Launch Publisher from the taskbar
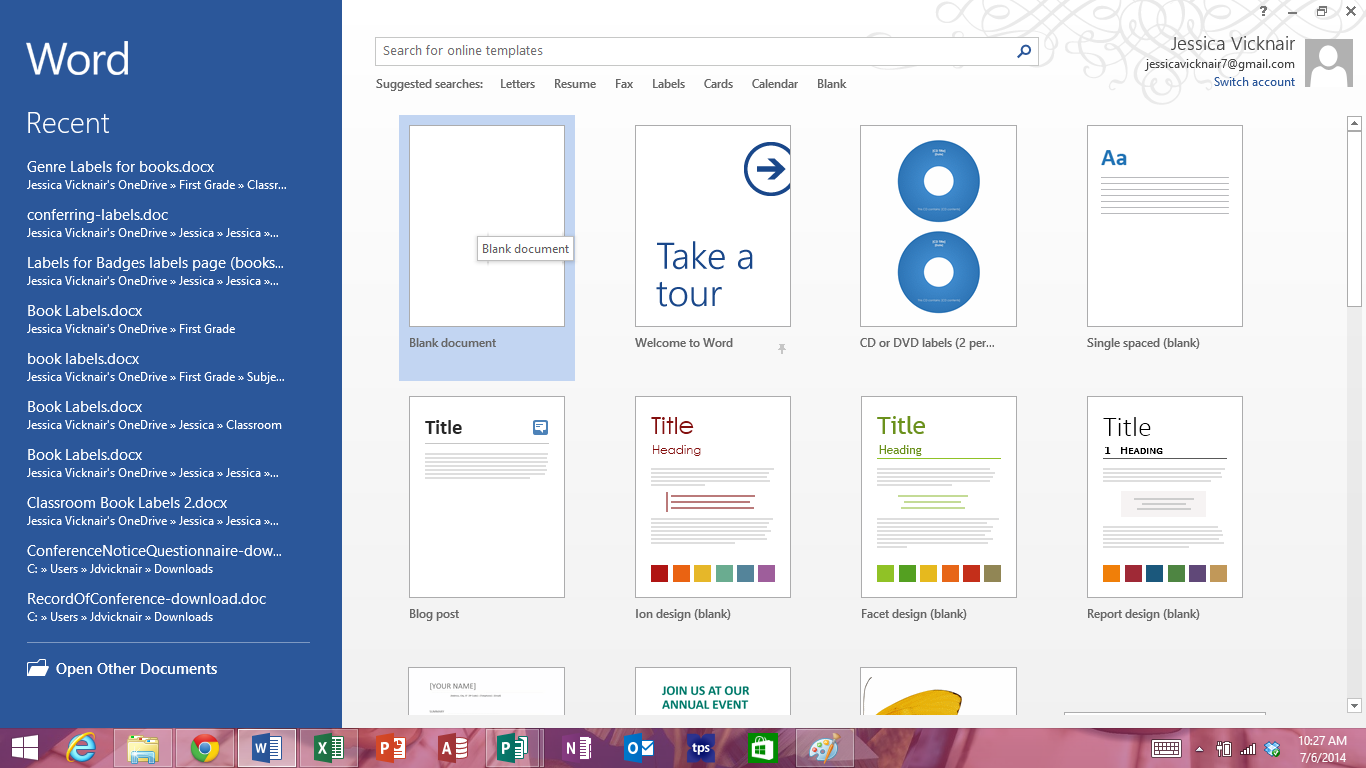The height and width of the screenshot is (768, 1366). coord(514,747)
